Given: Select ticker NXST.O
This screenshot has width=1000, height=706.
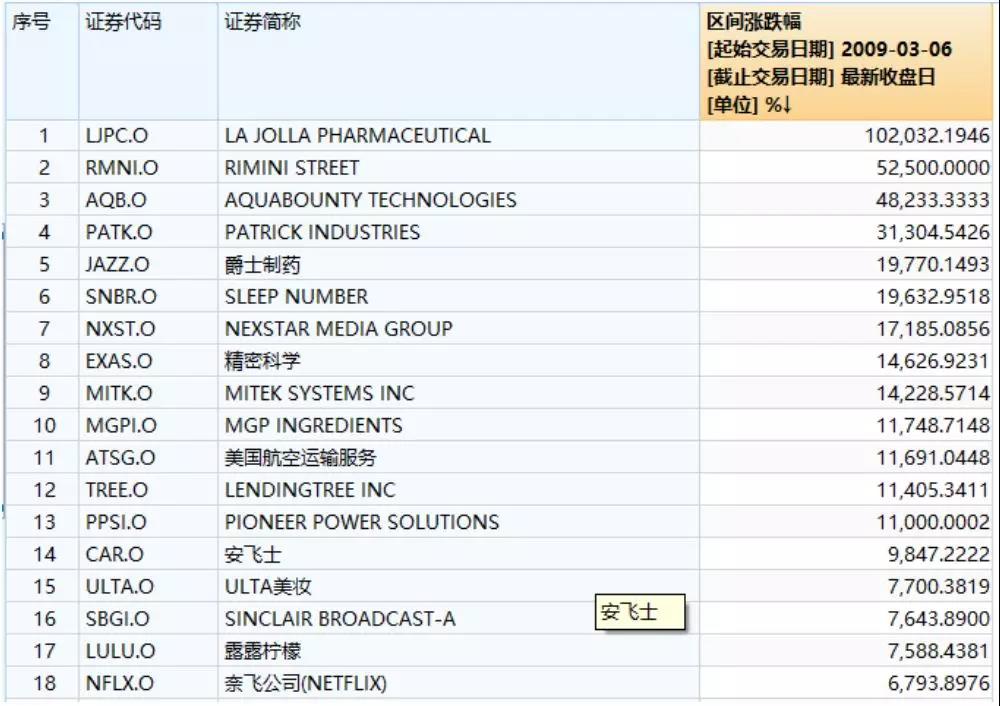Looking at the screenshot, I should pos(121,329).
